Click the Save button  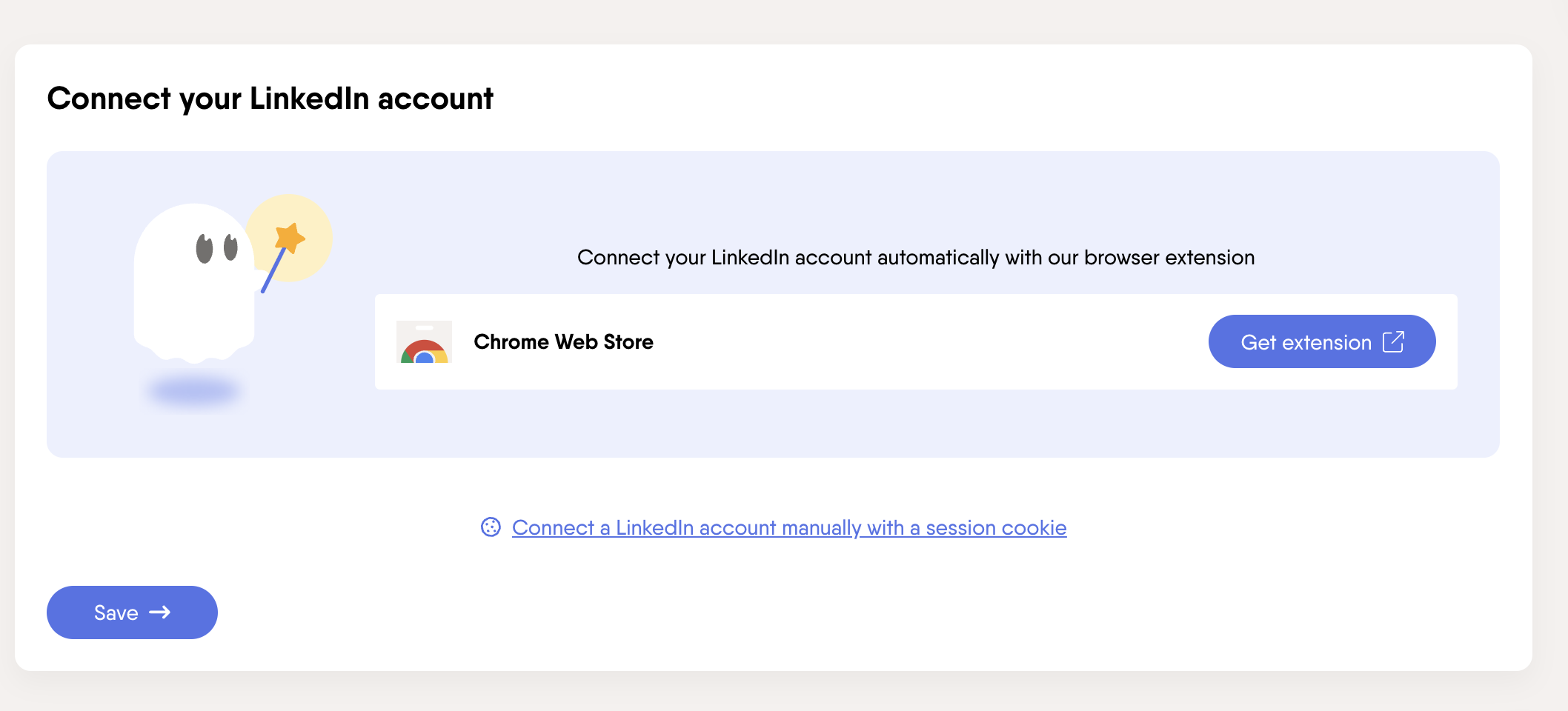click(132, 612)
